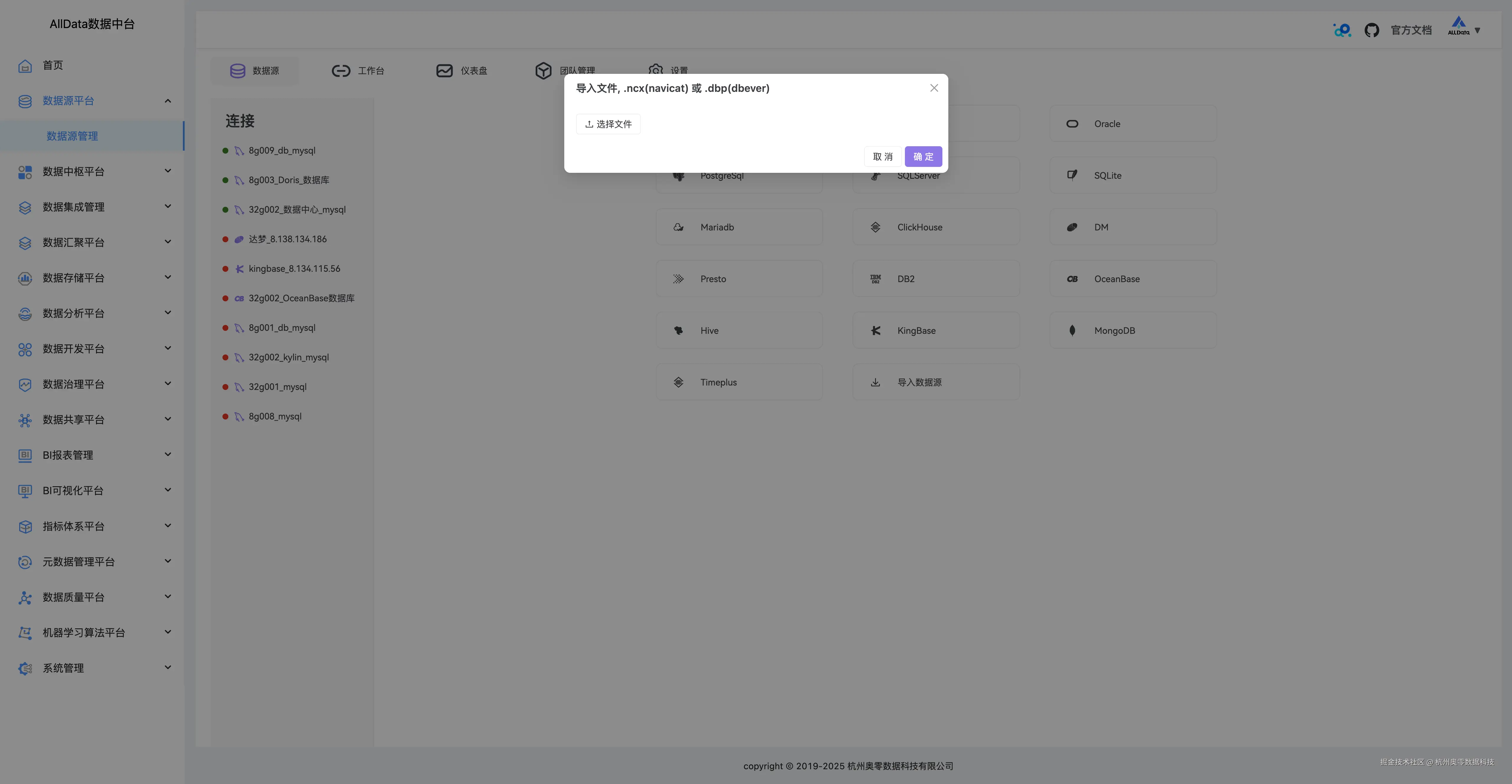Image resolution: width=1512 pixels, height=784 pixels.
Task: Open the 8g009_db_mysql connection
Action: click(x=282, y=151)
